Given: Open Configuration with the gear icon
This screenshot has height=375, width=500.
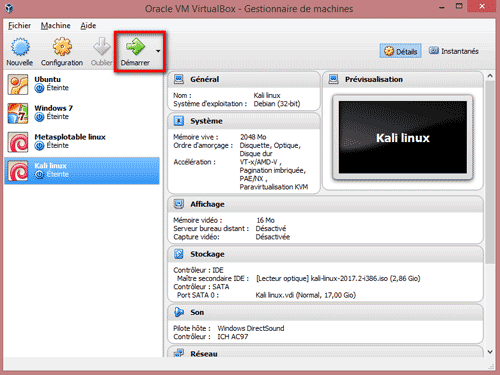Looking at the screenshot, I should click(62, 47).
